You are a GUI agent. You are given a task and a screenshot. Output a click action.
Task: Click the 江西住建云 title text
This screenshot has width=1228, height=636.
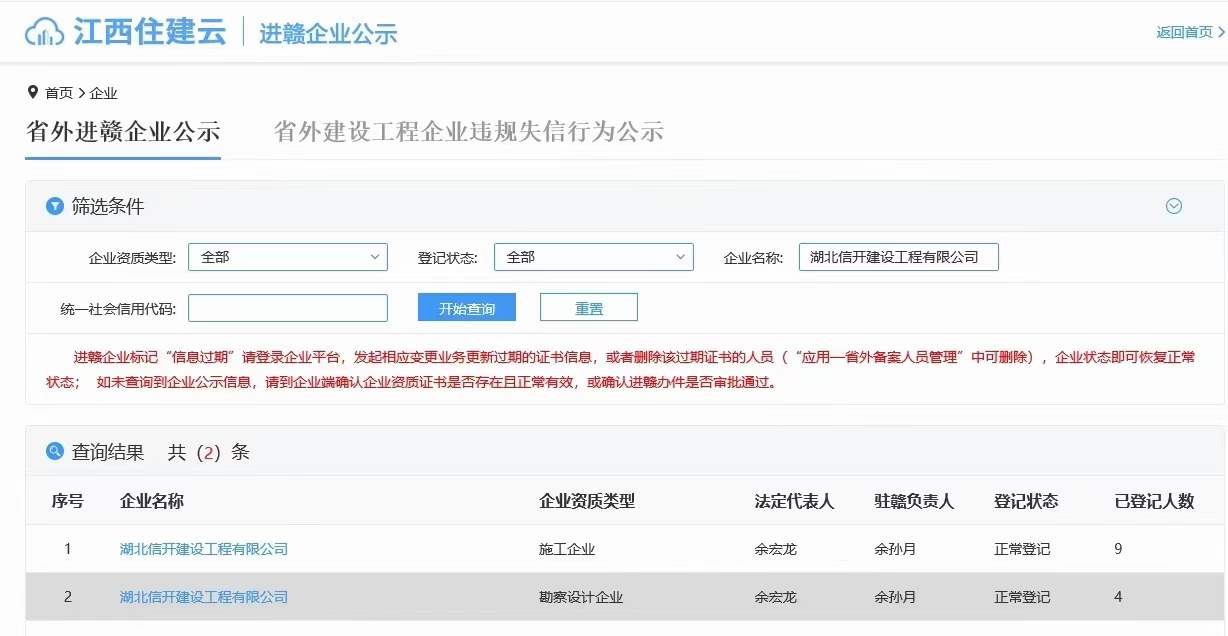click(x=151, y=31)
